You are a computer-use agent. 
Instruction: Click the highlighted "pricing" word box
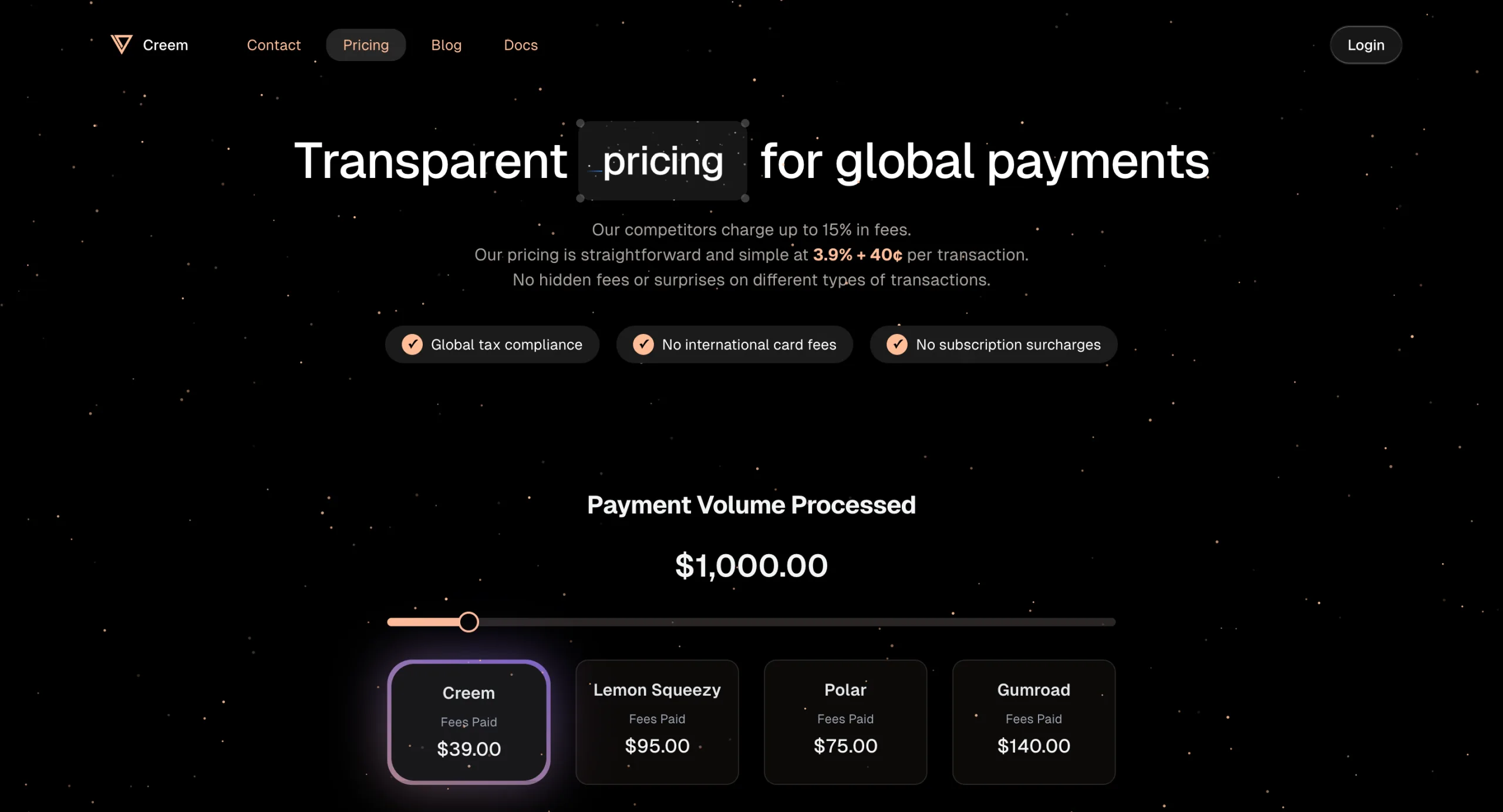click(663, 161)
